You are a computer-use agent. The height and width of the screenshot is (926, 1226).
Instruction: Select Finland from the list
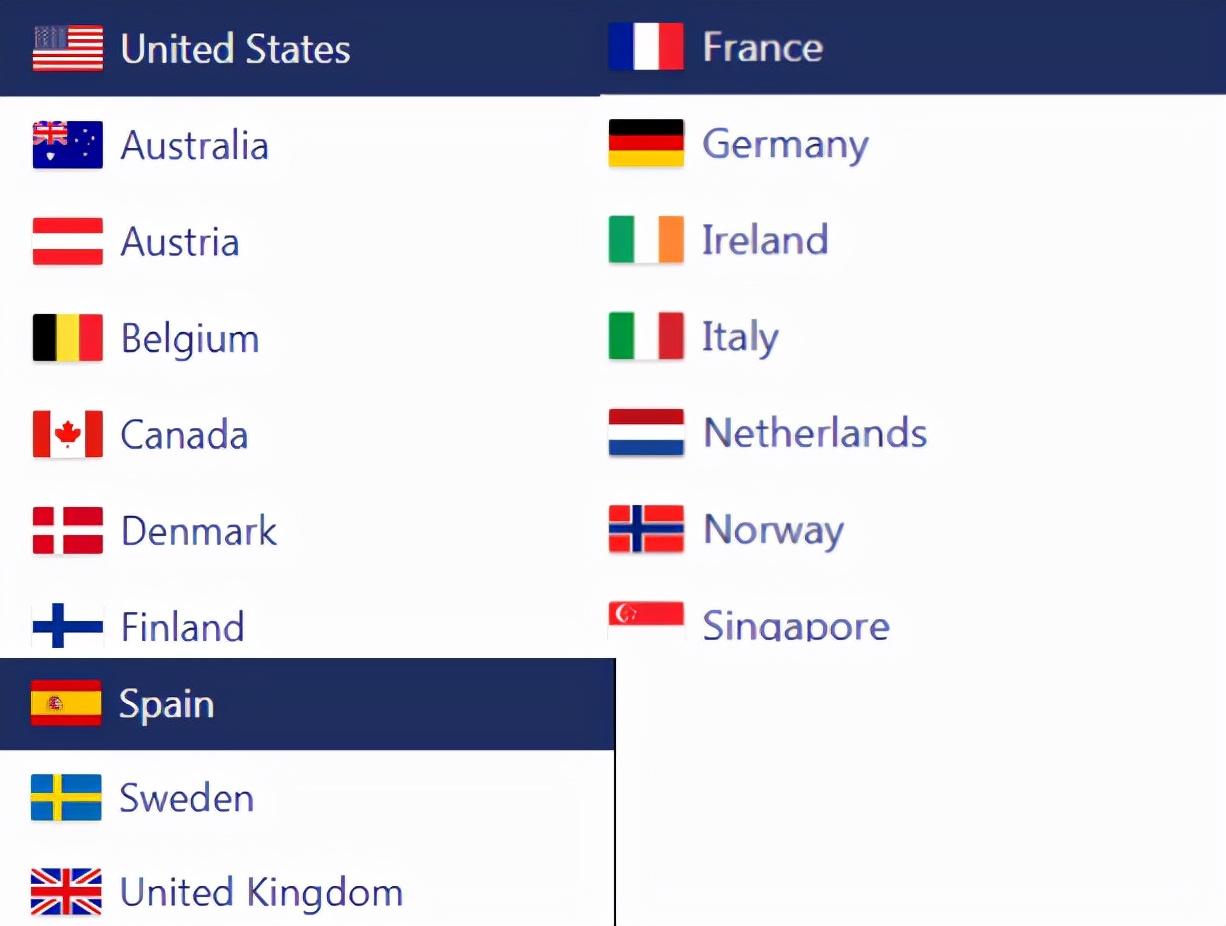point(182,627)
